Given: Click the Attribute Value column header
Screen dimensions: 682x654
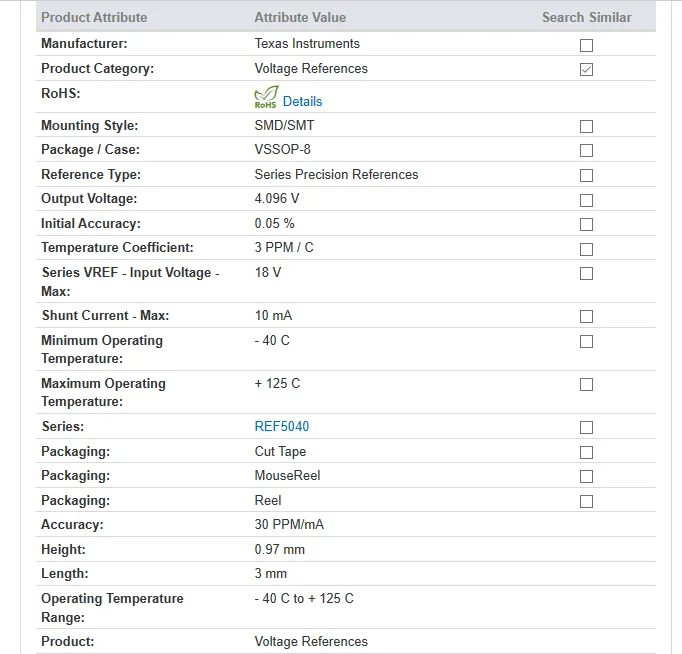Looking at the screenshot, I should click(300, 17).
